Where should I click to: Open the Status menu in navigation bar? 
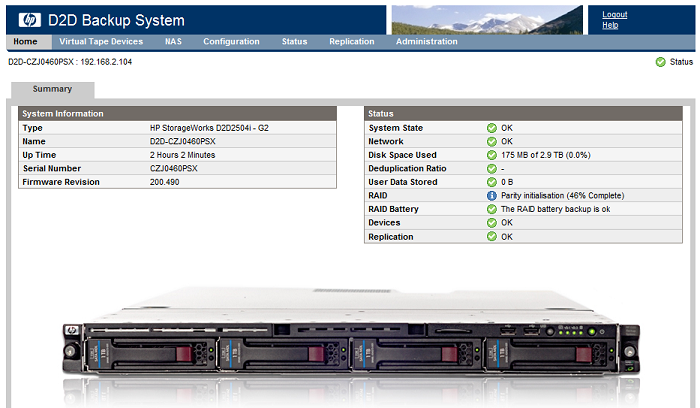294,42
